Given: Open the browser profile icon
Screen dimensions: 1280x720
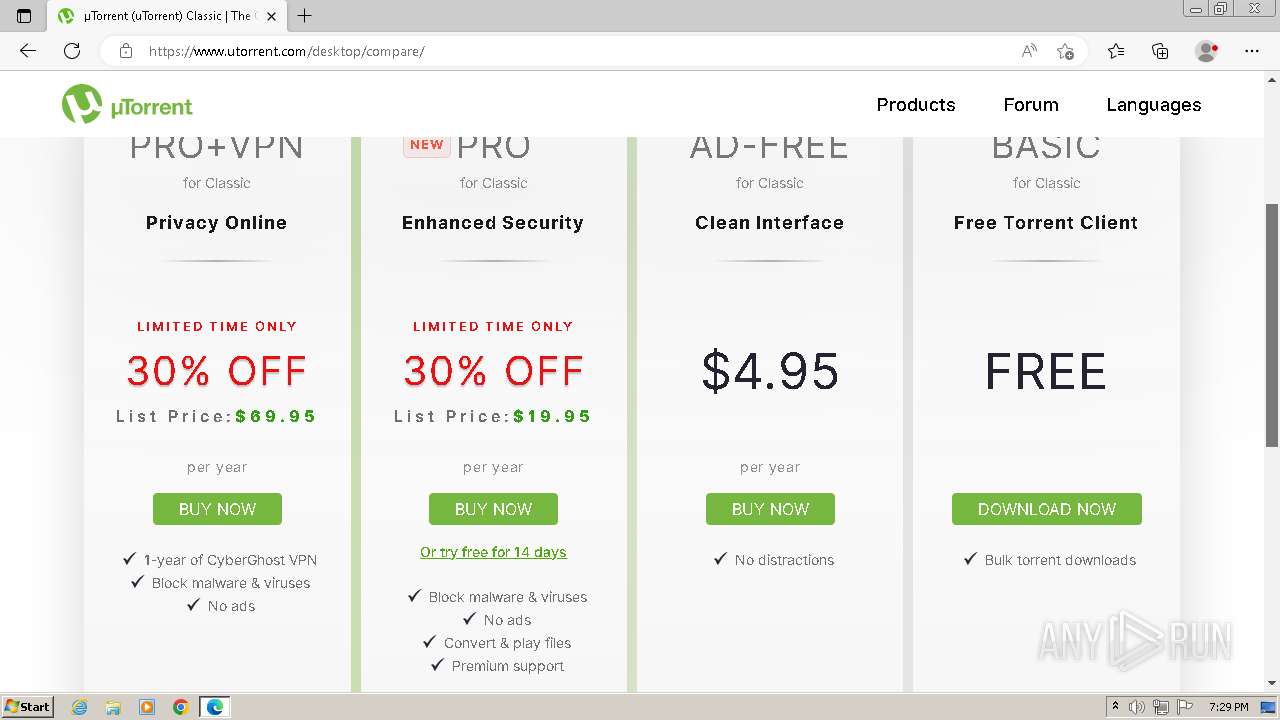Looking at the screenshot, I should (1206, 51).
